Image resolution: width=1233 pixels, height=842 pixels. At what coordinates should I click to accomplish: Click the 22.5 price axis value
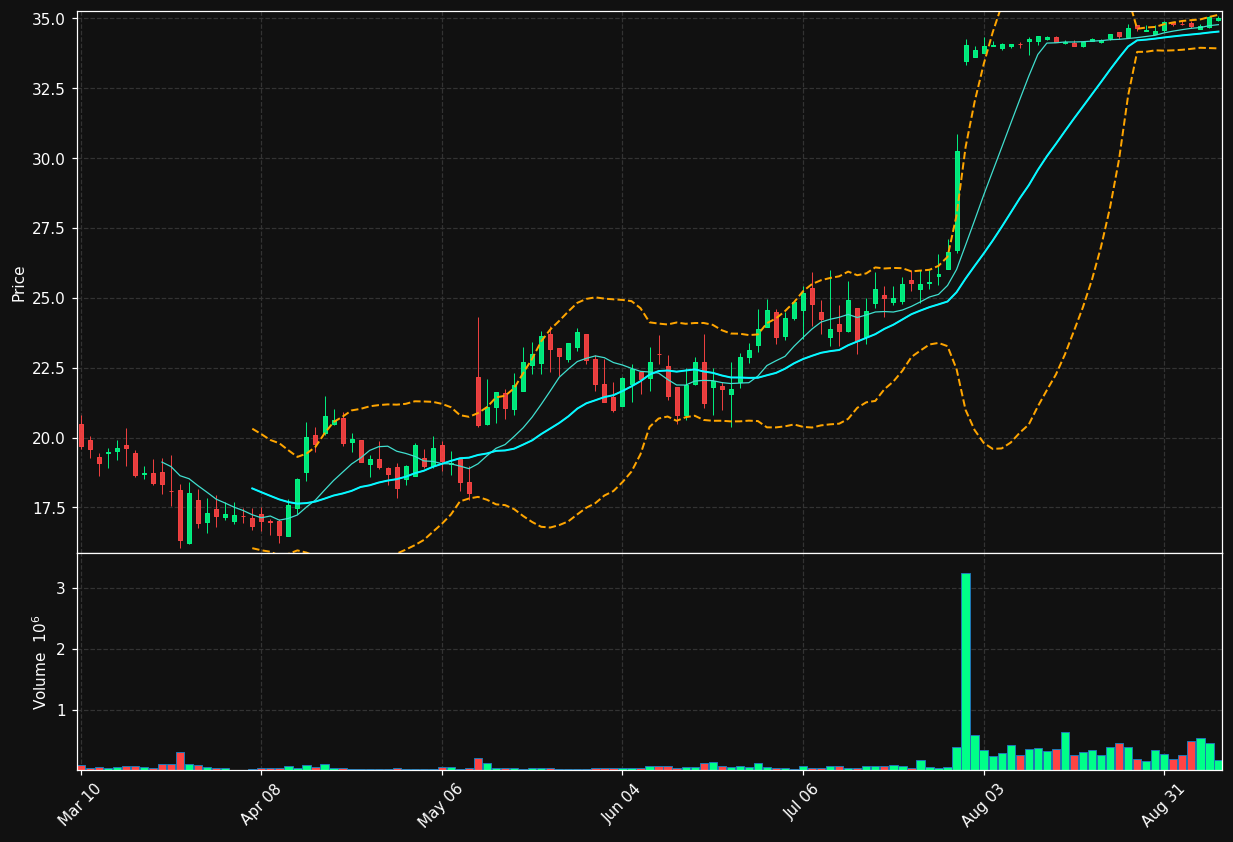pos(50,368)
